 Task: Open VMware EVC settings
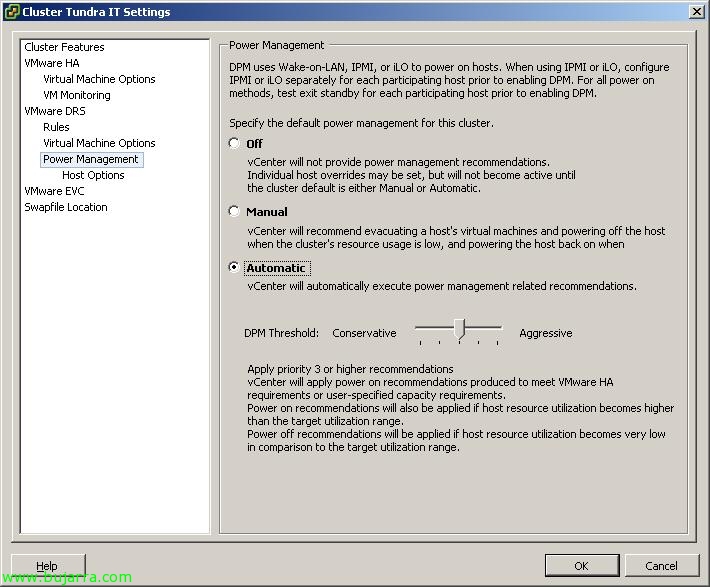54,191
